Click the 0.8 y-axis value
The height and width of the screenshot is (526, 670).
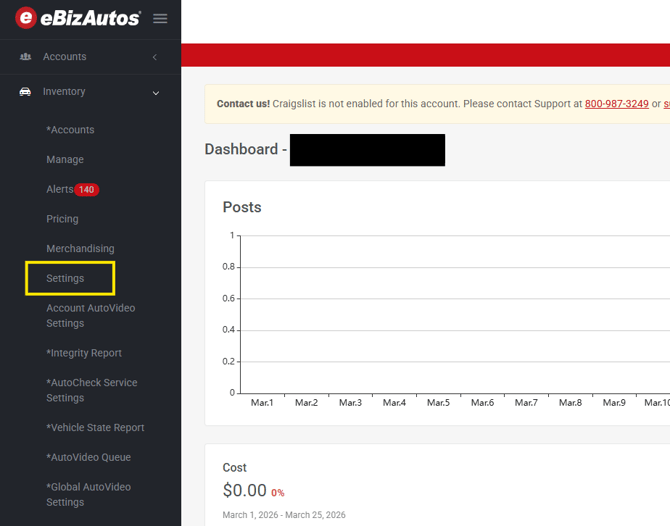[229, 267]
